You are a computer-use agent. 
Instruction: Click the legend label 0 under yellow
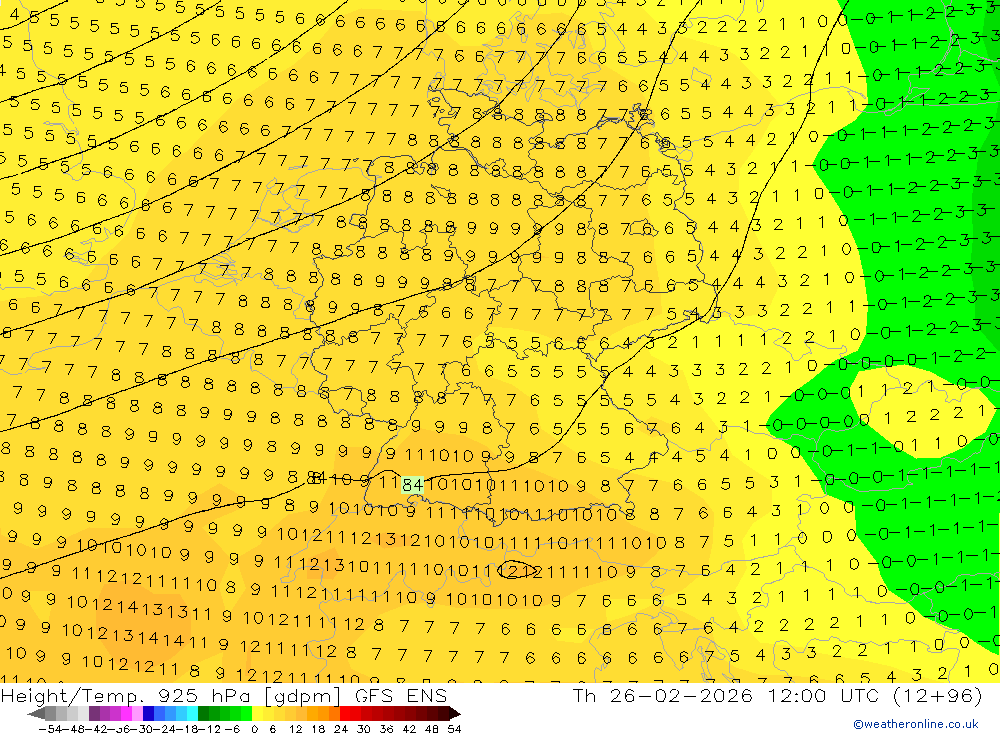tap(254, 729)
